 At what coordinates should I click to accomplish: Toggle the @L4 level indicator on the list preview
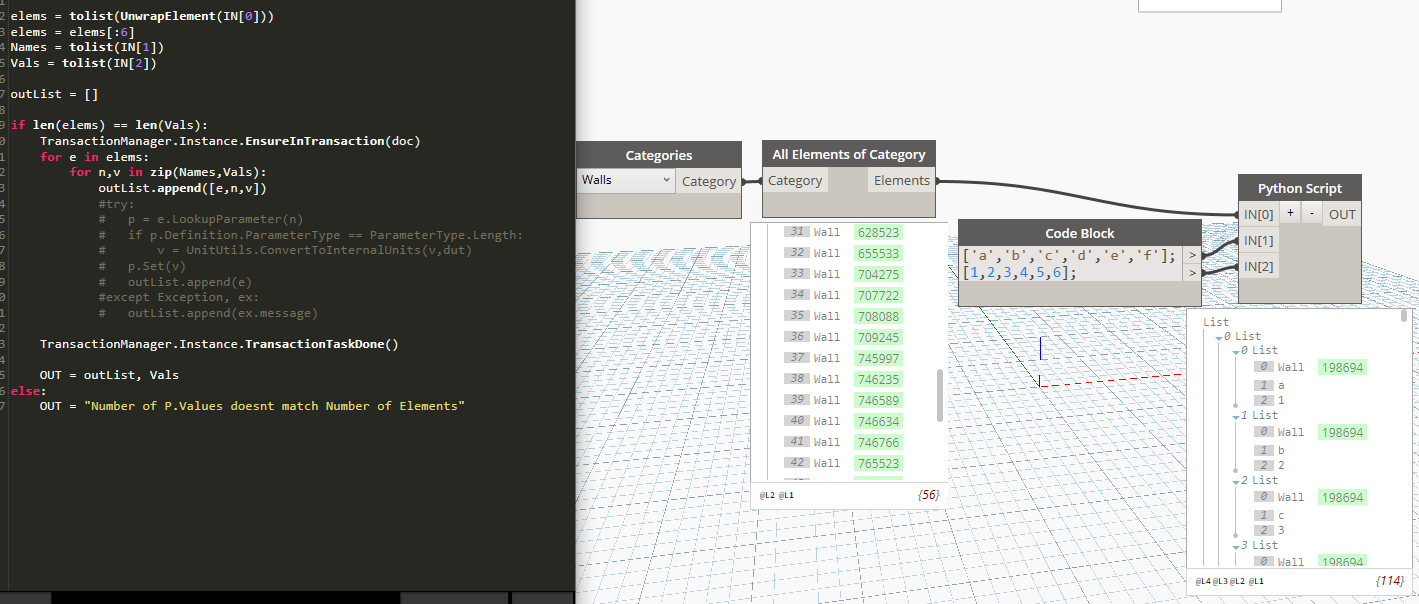pos(1203,580)
